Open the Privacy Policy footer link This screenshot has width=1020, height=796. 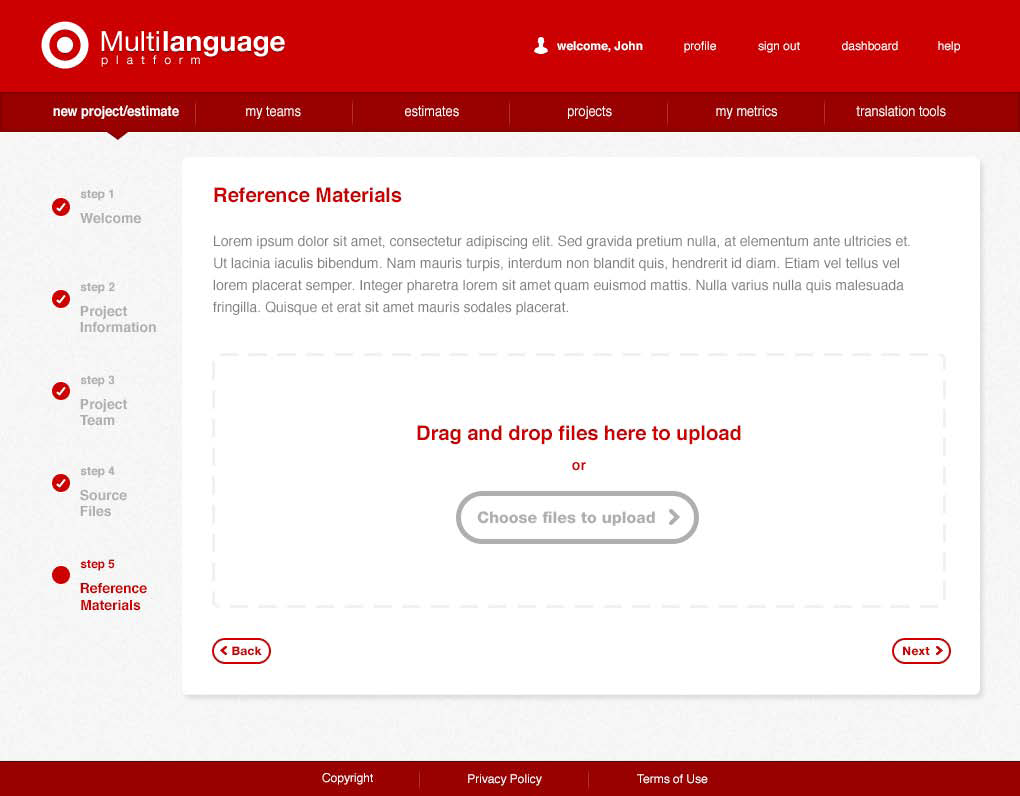point(504,778)
